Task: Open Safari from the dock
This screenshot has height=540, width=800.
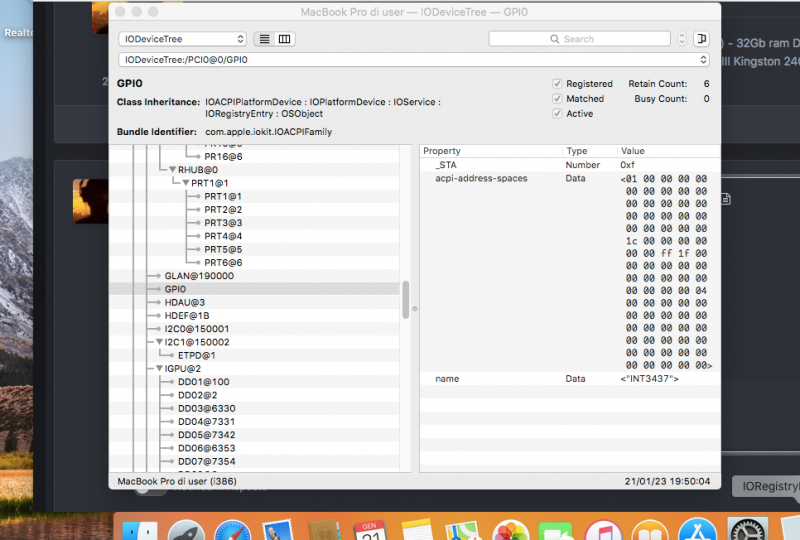Action: click(231, 532)
